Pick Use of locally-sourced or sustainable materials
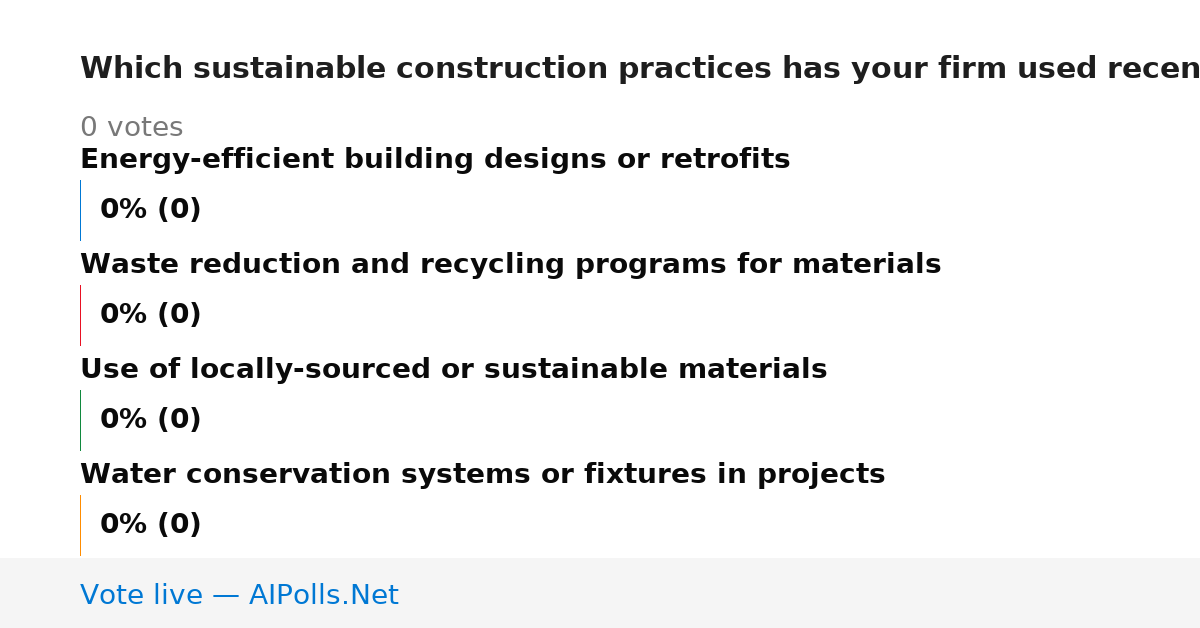1200x628 pixels. (454, 370)
